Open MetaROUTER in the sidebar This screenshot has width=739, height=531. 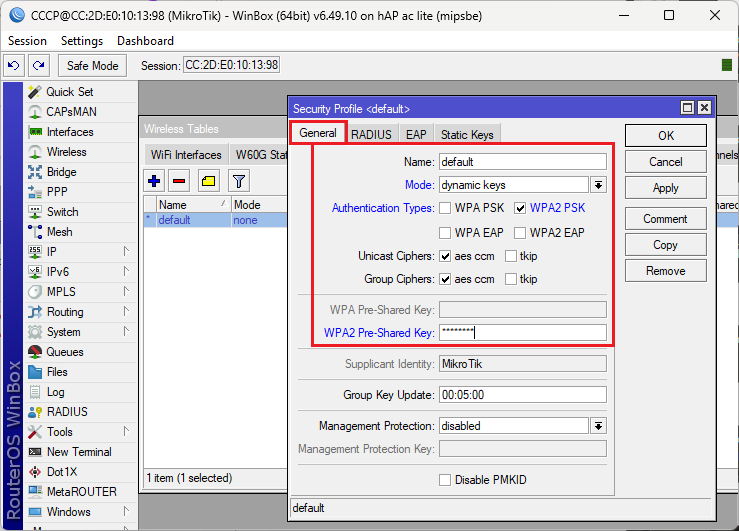point(82,492)
